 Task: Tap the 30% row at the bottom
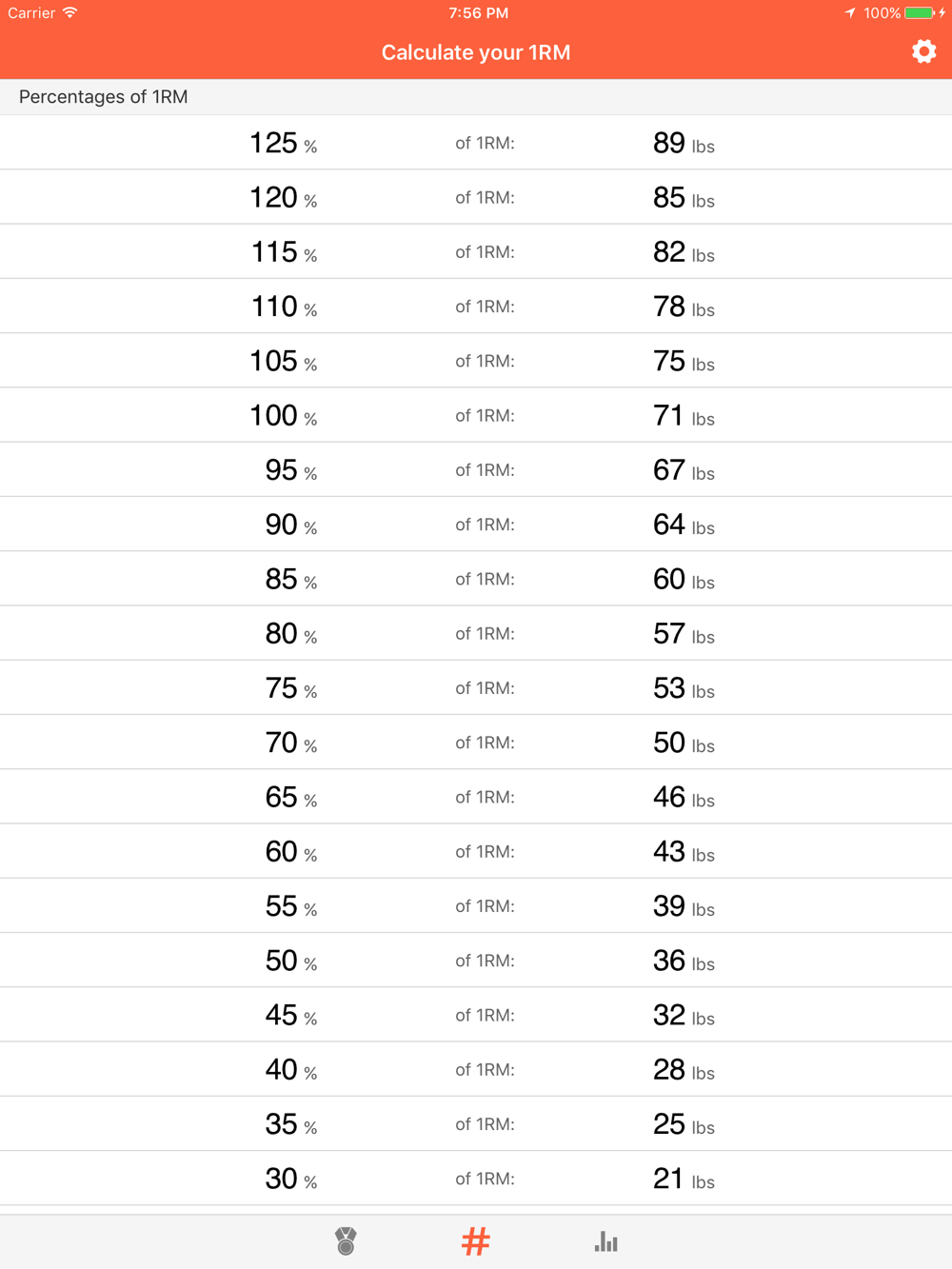[x=476, y=1179]
